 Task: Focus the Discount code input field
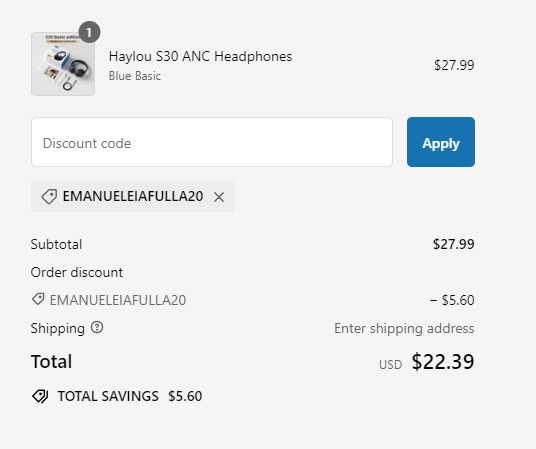point(212,142)
